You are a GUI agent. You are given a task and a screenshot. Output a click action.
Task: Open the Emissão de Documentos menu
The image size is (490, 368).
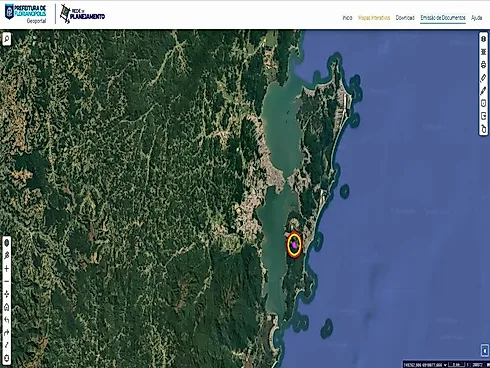443,18
